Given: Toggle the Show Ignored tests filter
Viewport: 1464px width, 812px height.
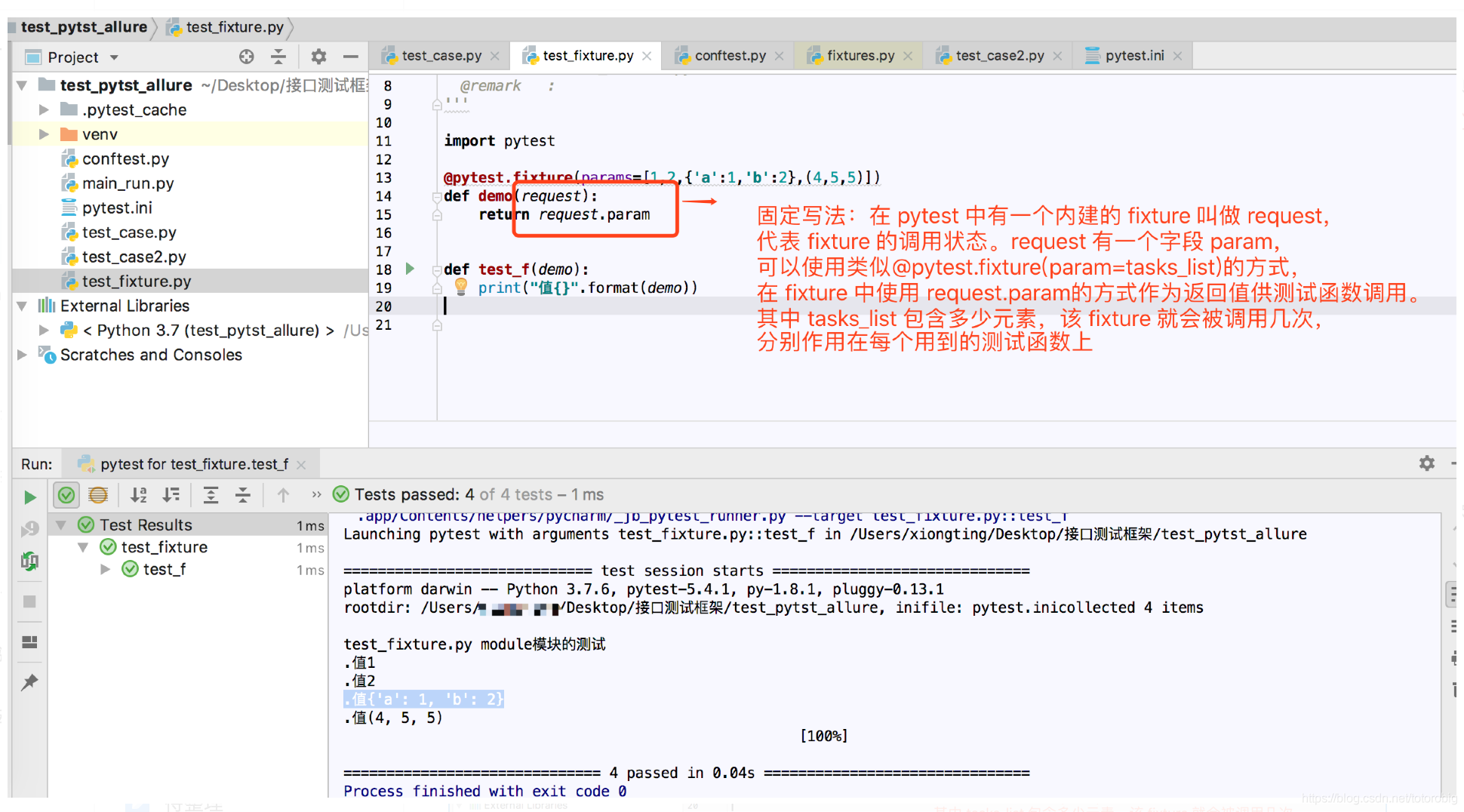Looking at the screenshot, I should pos(97,494).
